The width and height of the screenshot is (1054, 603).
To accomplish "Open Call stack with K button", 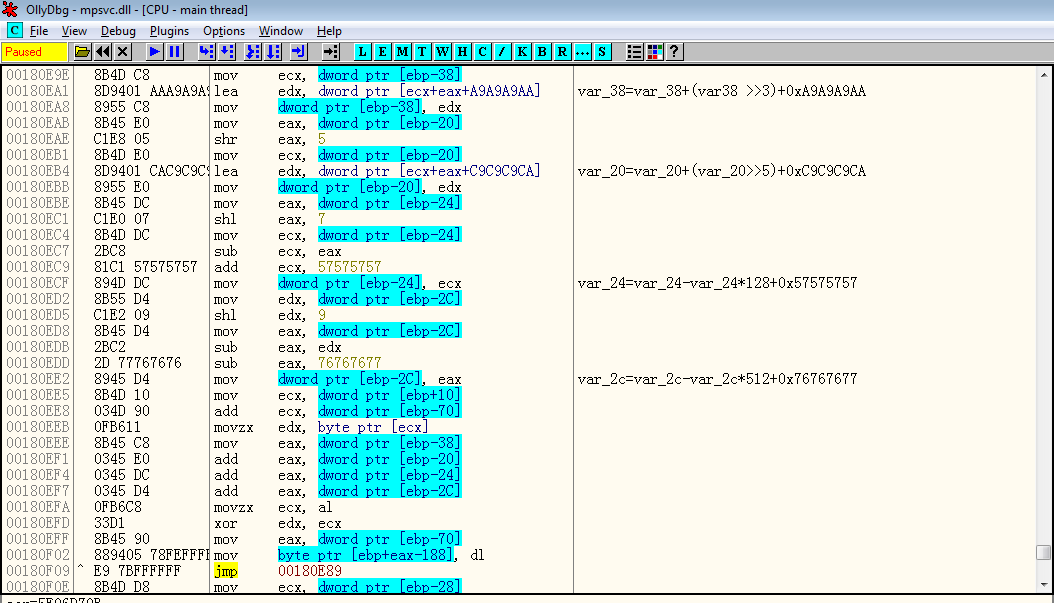I will point(523,52).
